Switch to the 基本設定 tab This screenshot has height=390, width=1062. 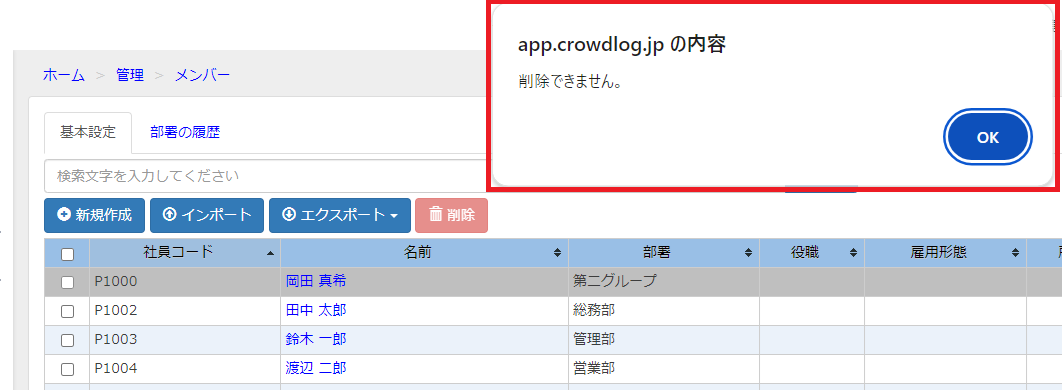pos(88,133)
